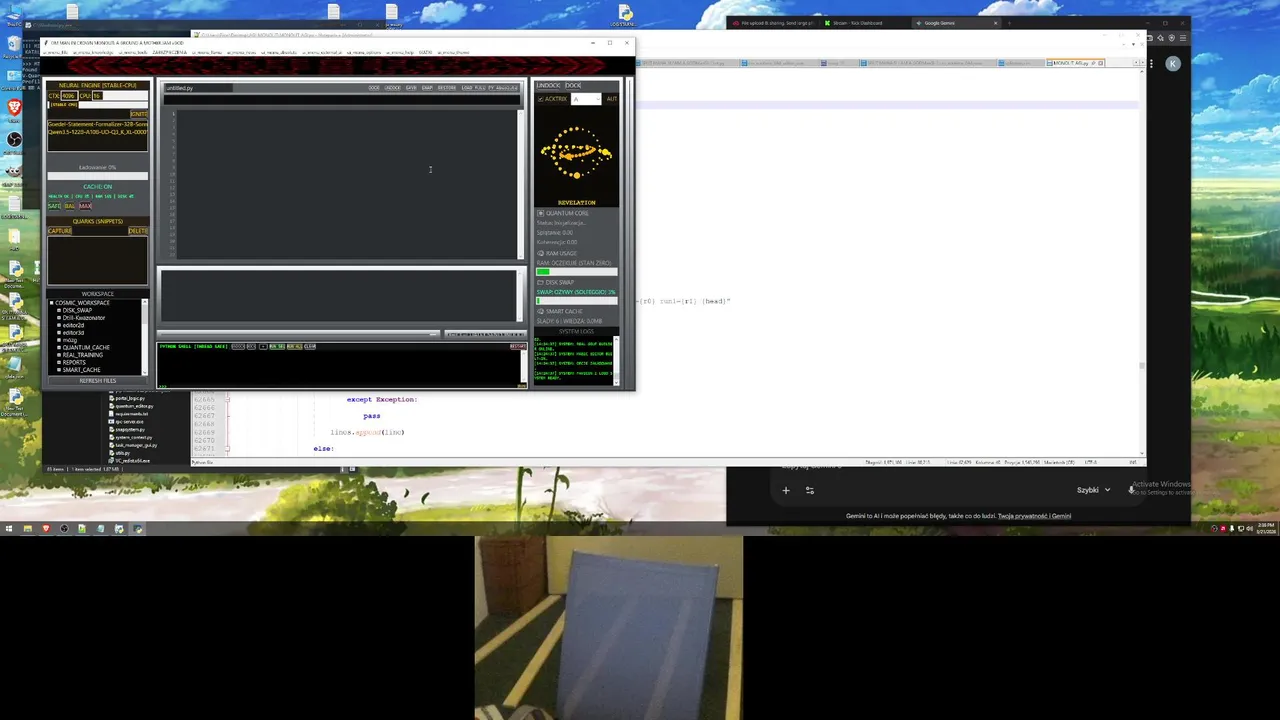Click the REVELATION orbit animation
Image resolution: width=1280 pixels, height=720 pixels.
point(576,153)
